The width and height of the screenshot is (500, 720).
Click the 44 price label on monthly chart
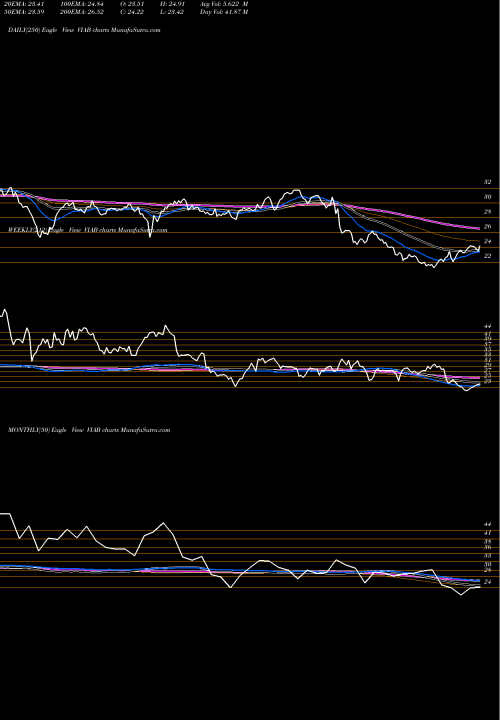pyautogui.click(x=487, y=524)
